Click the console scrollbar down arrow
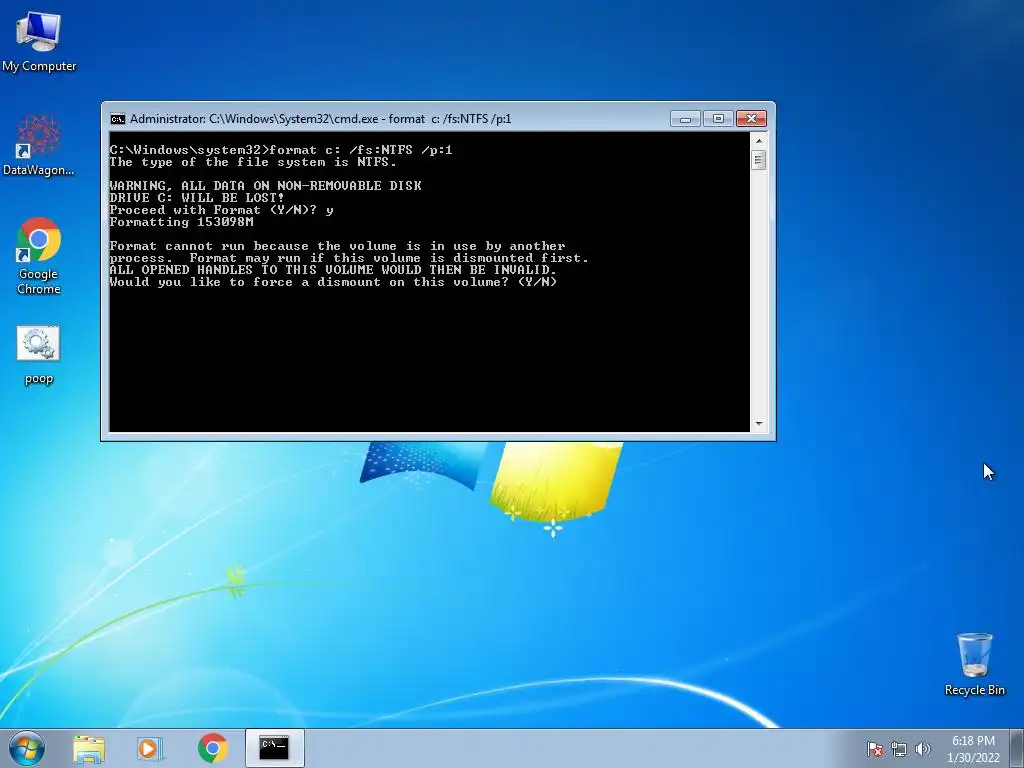1024x768 pixels. tap(758, 424)
